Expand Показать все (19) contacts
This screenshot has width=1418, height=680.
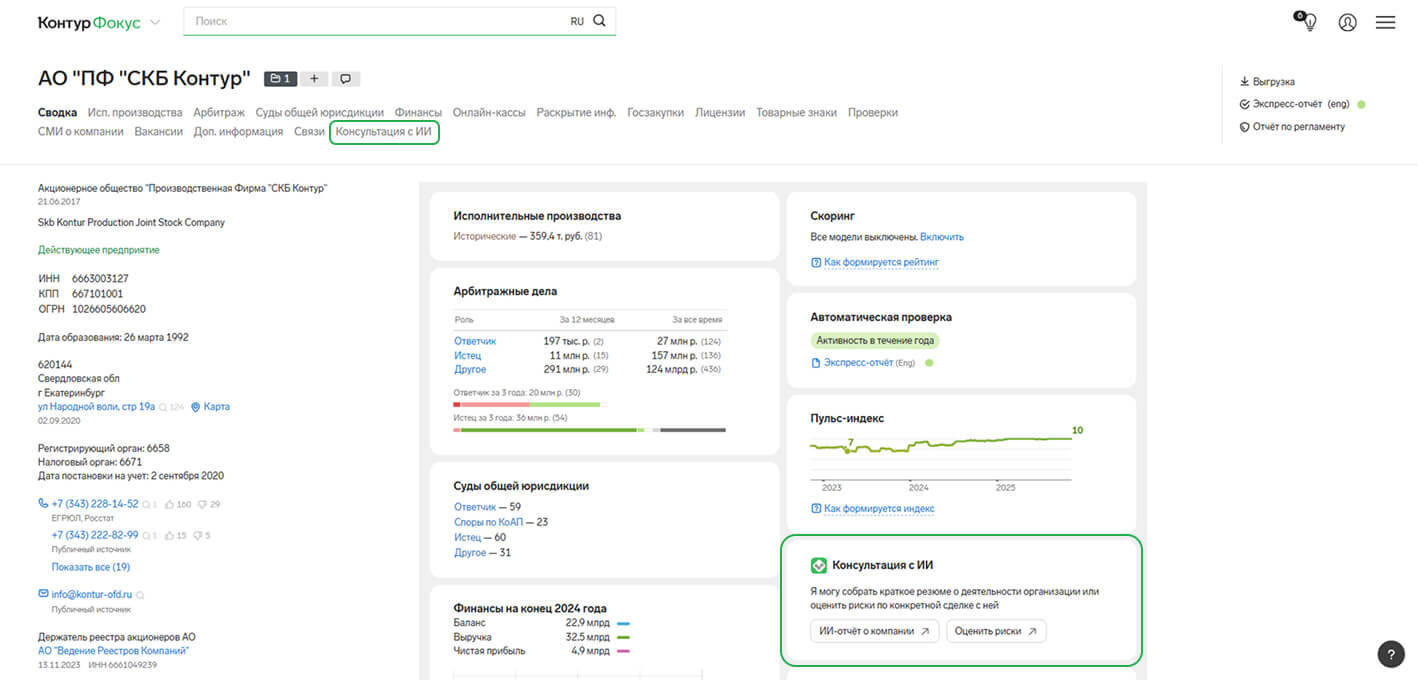click(x=91, y=567)
